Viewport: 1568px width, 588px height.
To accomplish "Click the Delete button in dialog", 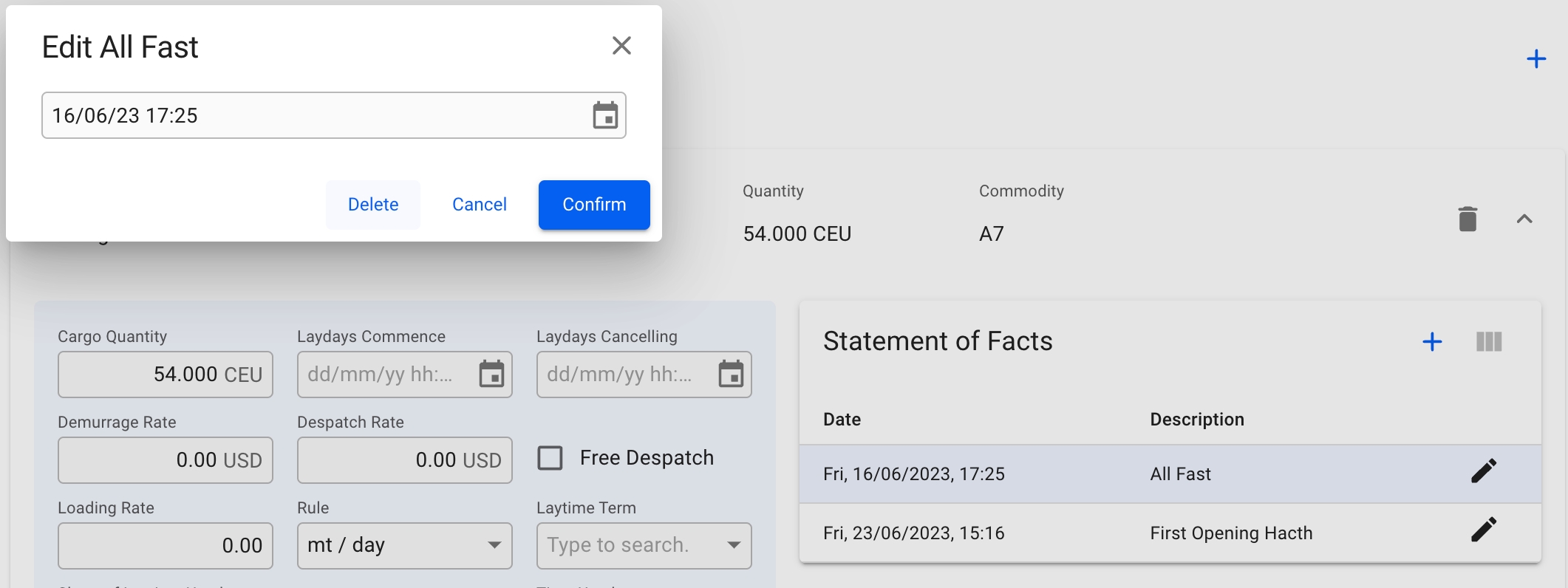I will [373, 205].
